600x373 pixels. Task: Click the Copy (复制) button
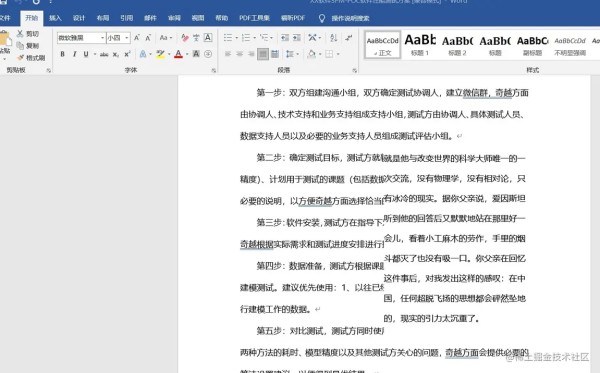click(29, 46)
